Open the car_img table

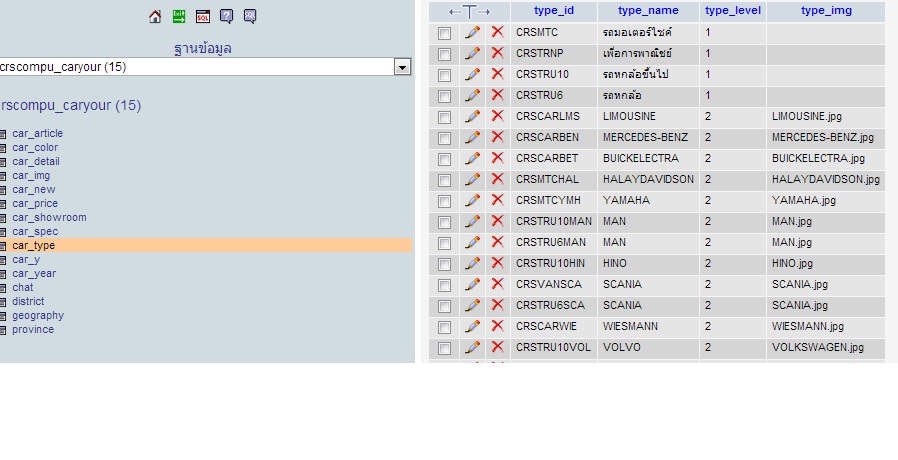pos(31,175)
